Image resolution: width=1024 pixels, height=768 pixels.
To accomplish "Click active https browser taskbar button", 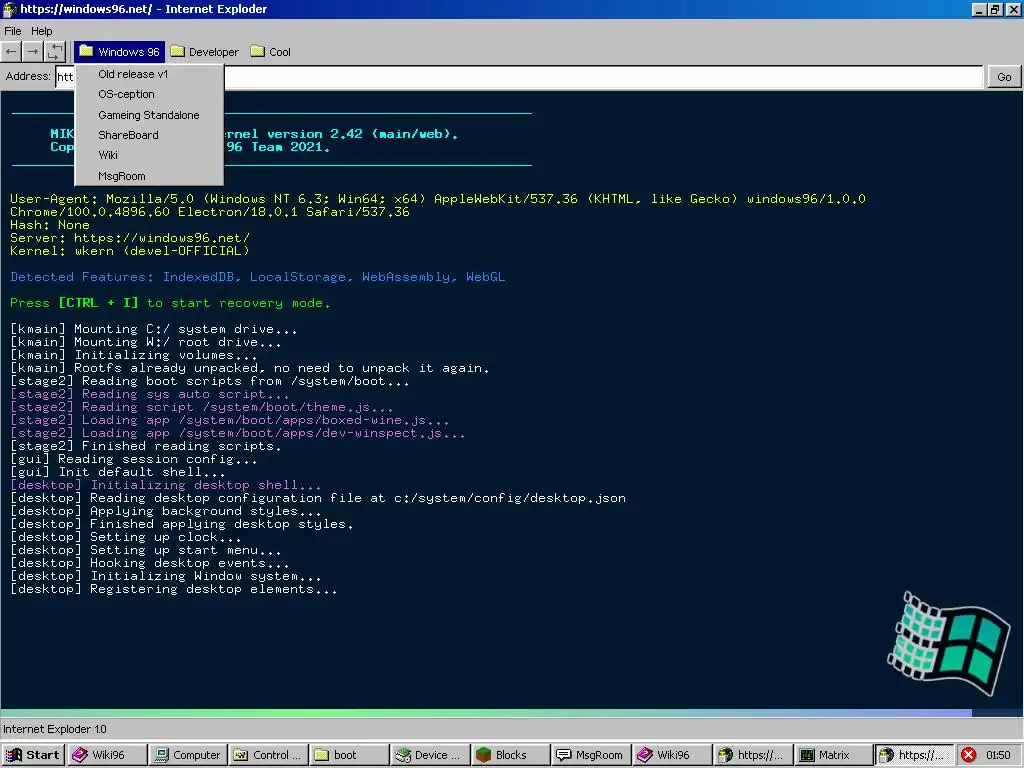I will 914,755.
